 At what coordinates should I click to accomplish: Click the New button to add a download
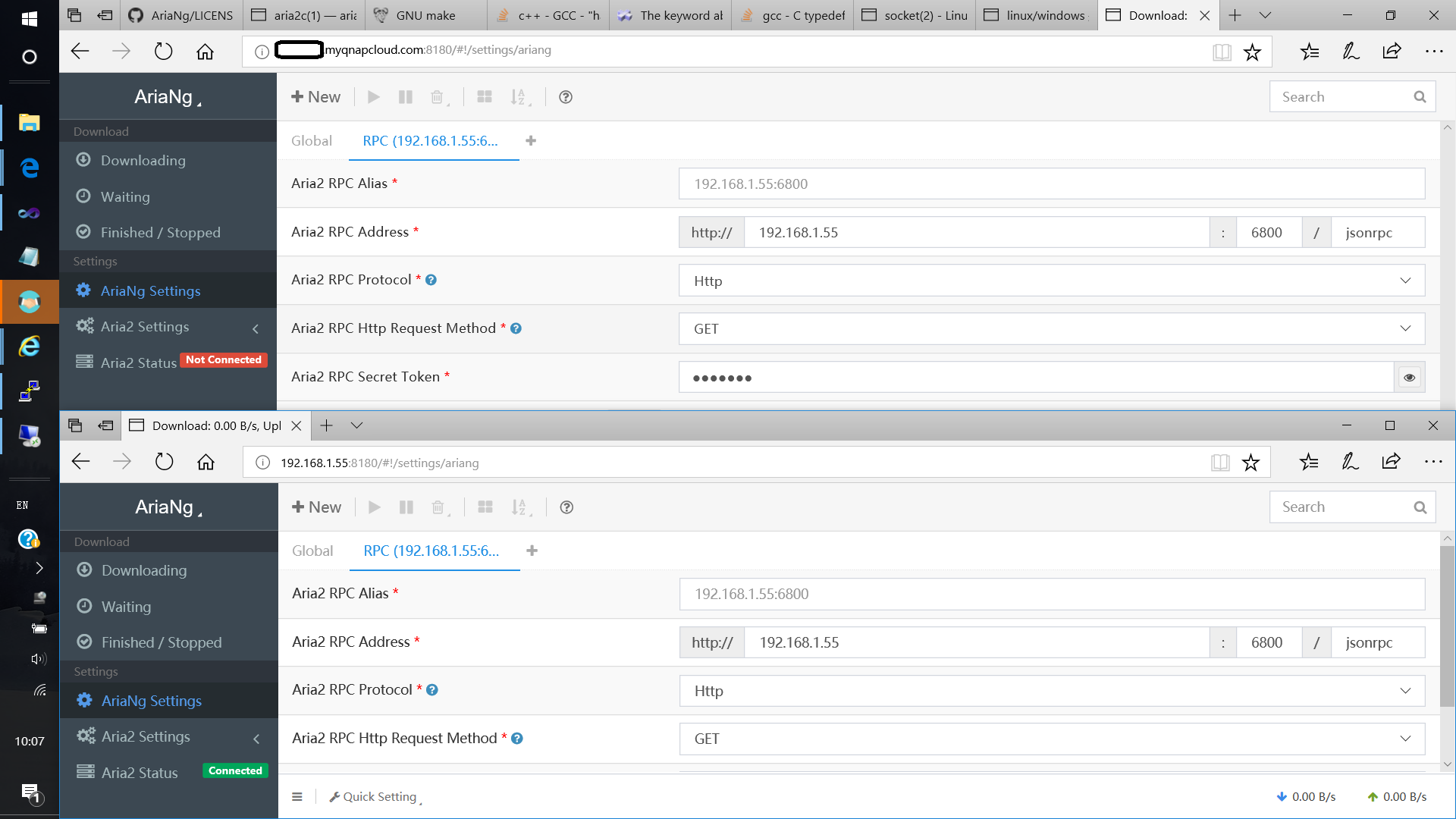coord(315,96)
